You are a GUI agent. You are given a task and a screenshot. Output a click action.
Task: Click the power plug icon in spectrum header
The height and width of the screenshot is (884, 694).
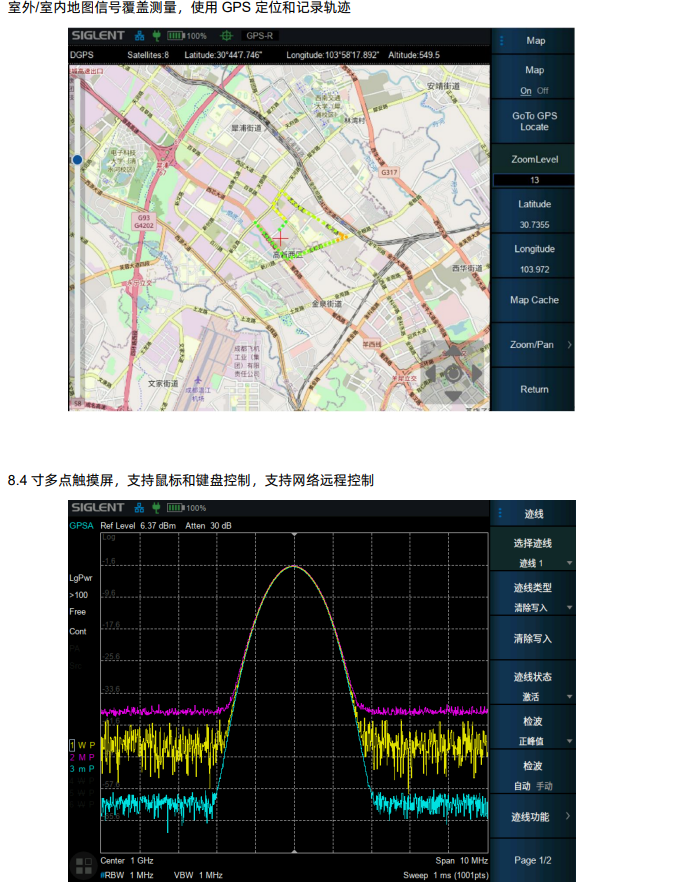(x=154, y=508)
